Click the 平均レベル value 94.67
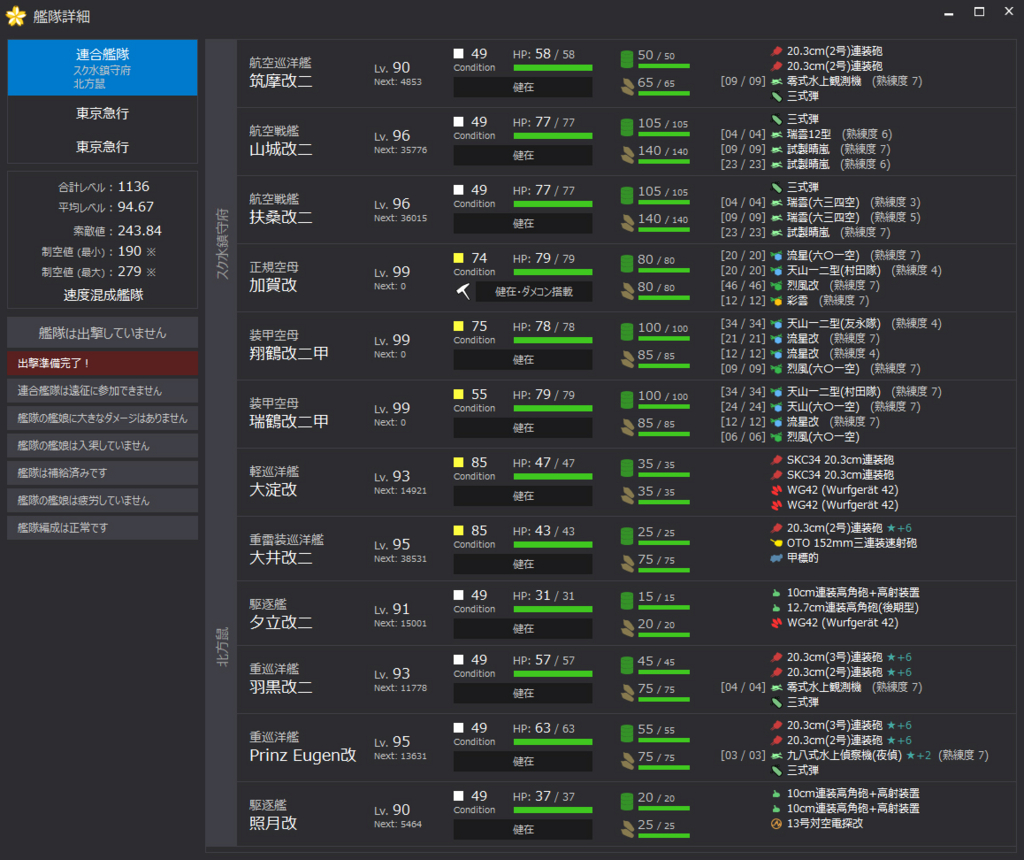This screenshot has height=860, width=1024. pos(135,207)
